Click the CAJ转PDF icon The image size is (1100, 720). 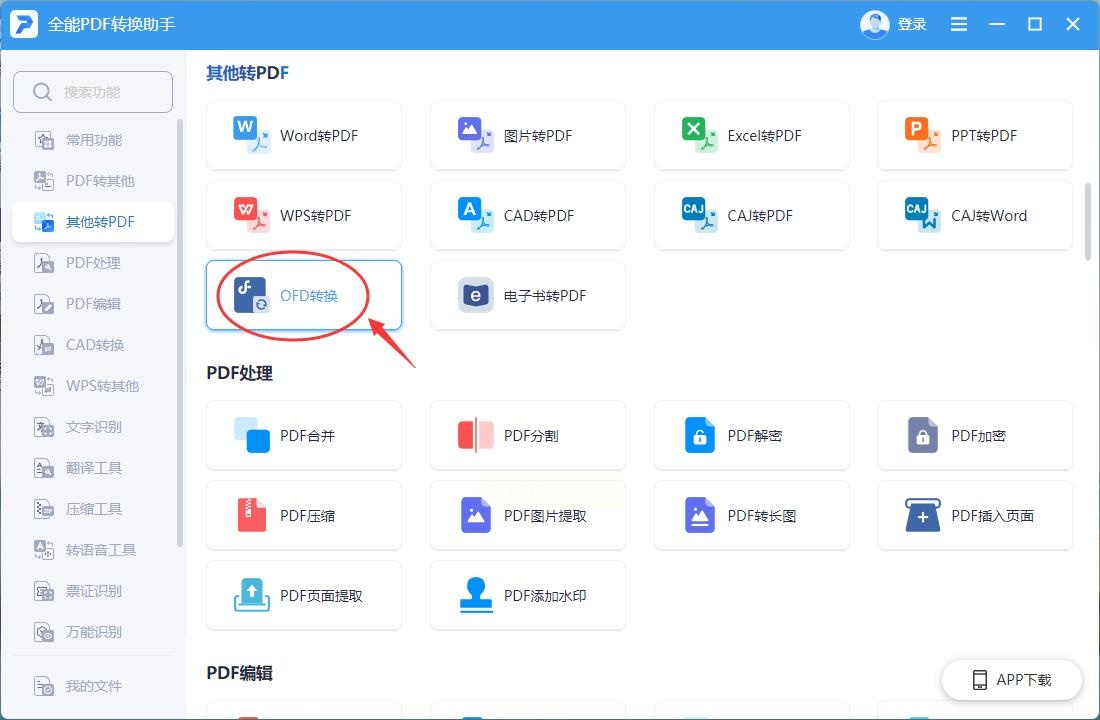699,215
